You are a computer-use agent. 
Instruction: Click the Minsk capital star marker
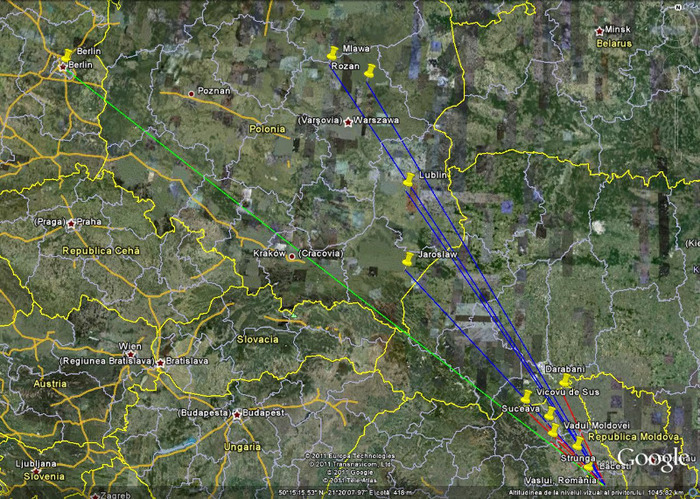[599, 31]
